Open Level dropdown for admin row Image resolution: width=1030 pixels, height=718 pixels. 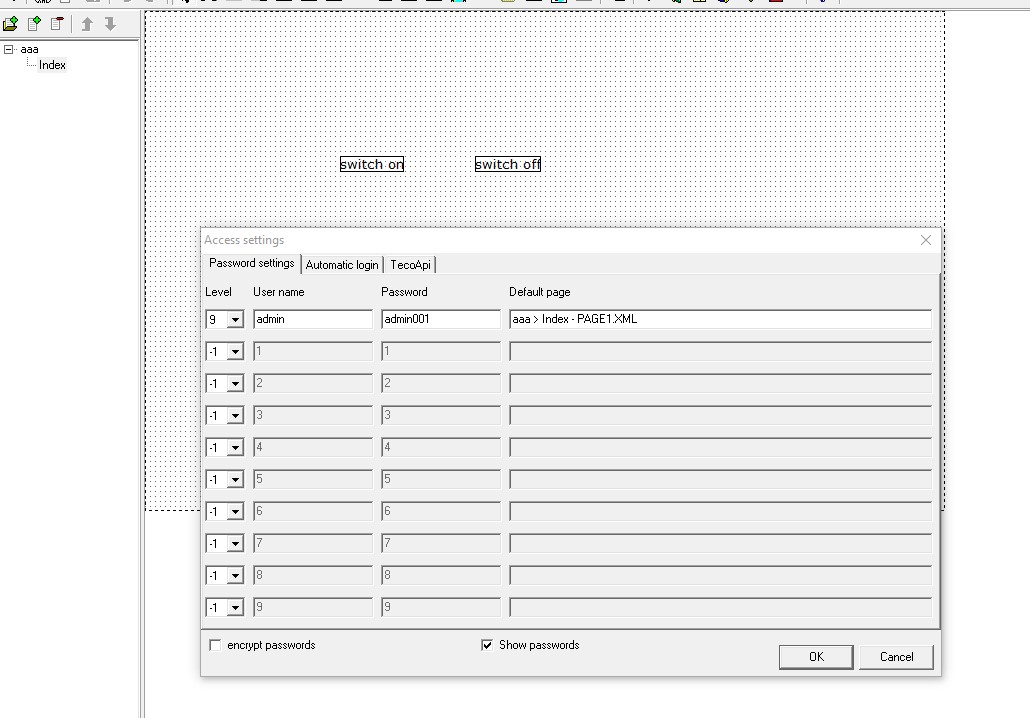tap(235, 319)
